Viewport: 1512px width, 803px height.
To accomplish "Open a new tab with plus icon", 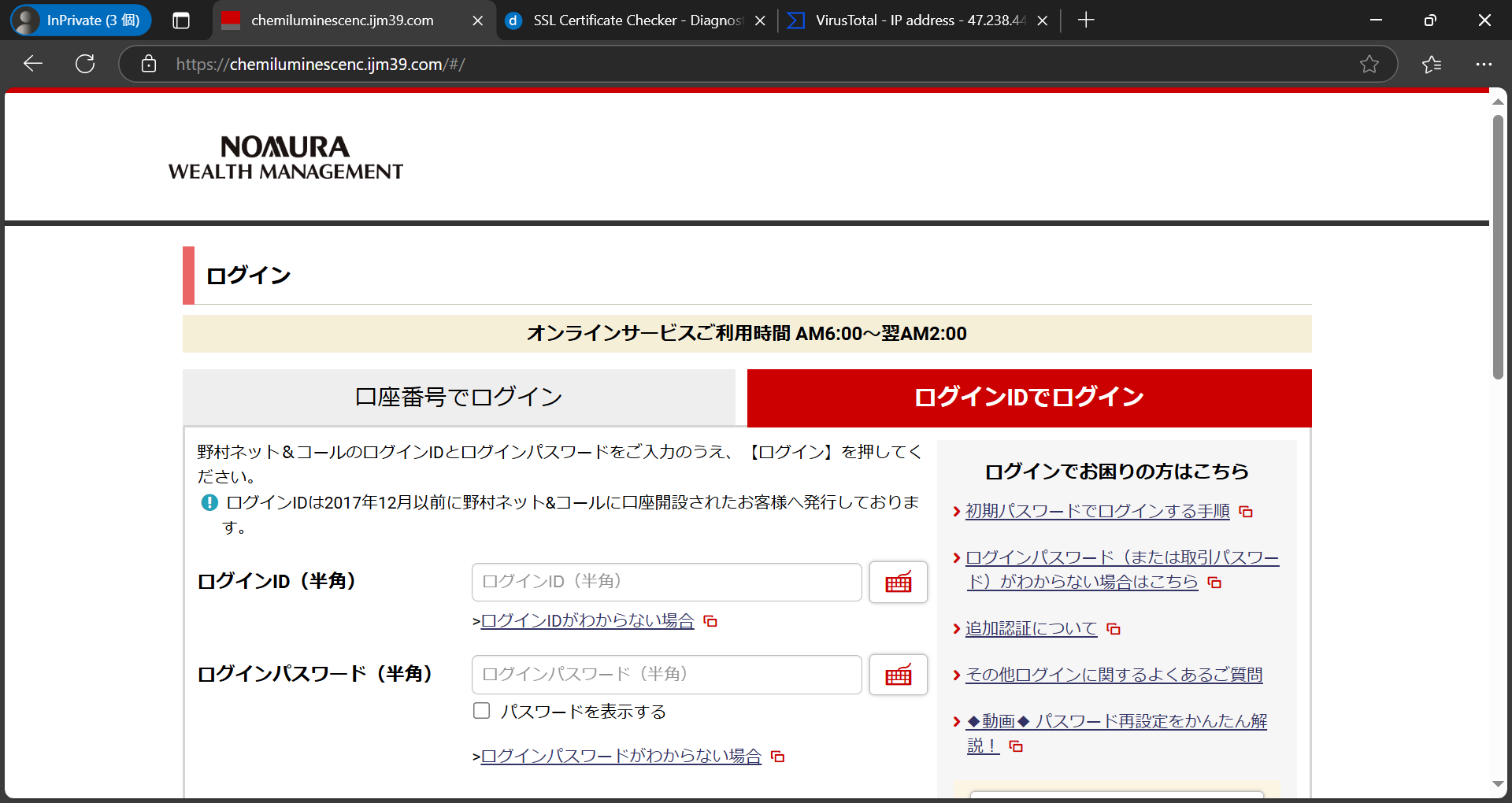I will click(1086, 20).
